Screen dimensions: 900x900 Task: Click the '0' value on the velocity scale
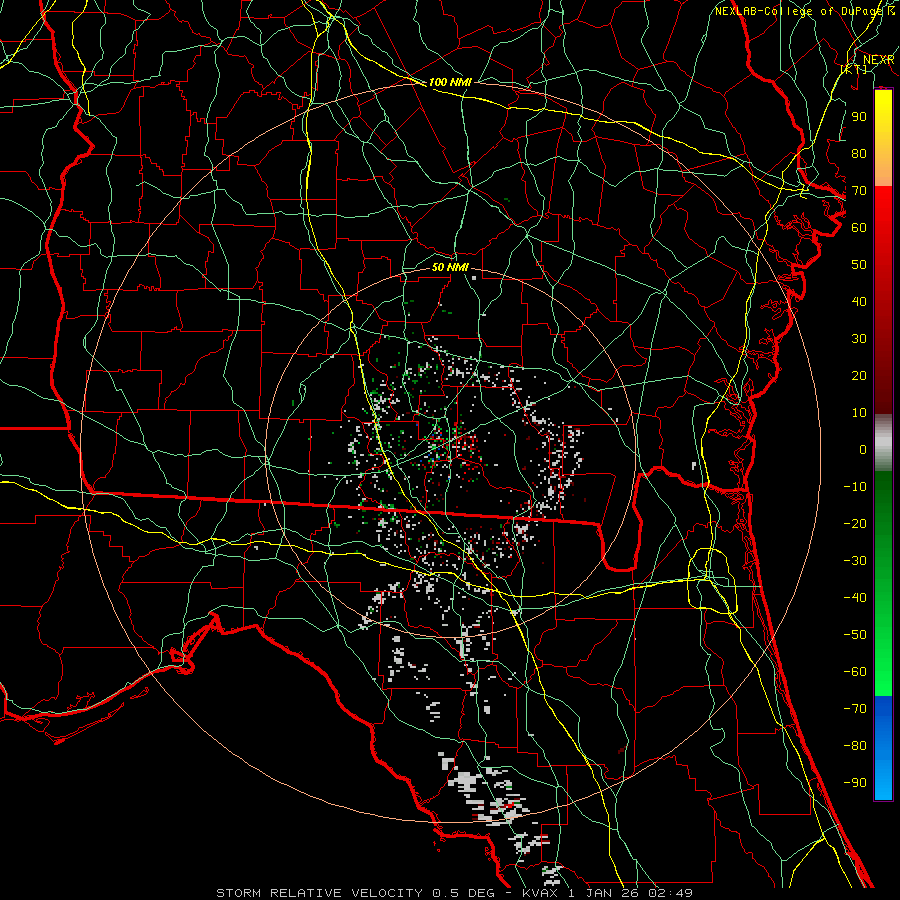click(863, 449)
